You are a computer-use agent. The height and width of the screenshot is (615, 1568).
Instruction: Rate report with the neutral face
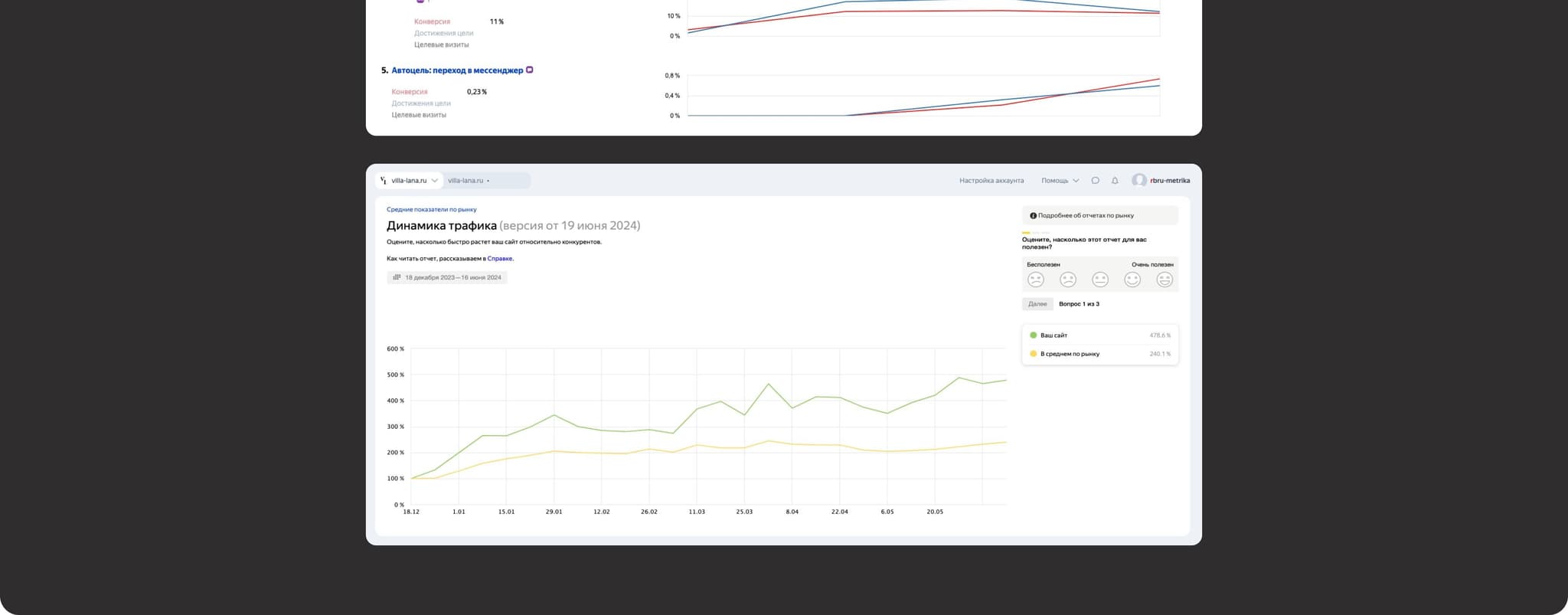pos(1099,280)
